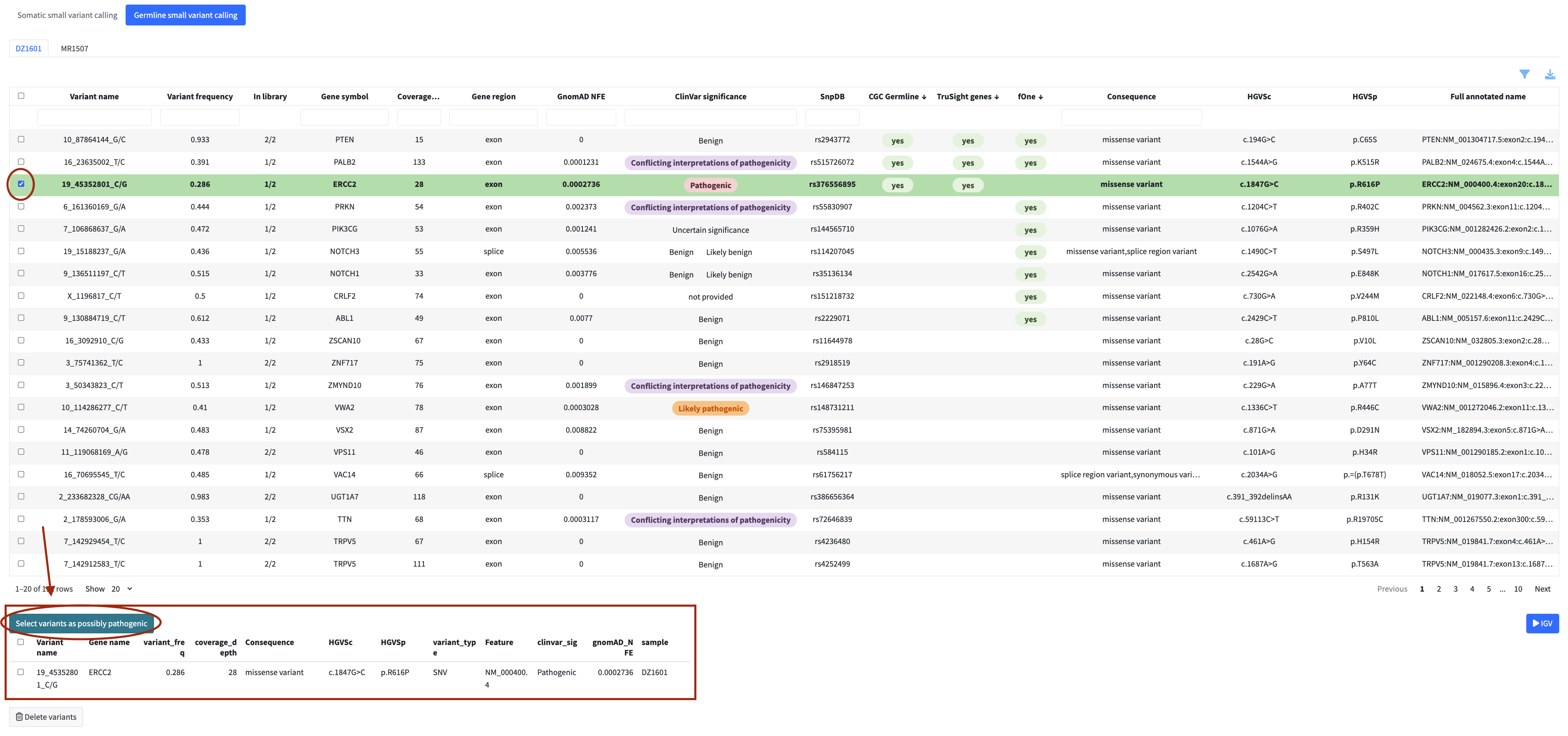The image size is (1568, 736).
Task: Toggle select-all checkbox in table header
Action: 21,96
